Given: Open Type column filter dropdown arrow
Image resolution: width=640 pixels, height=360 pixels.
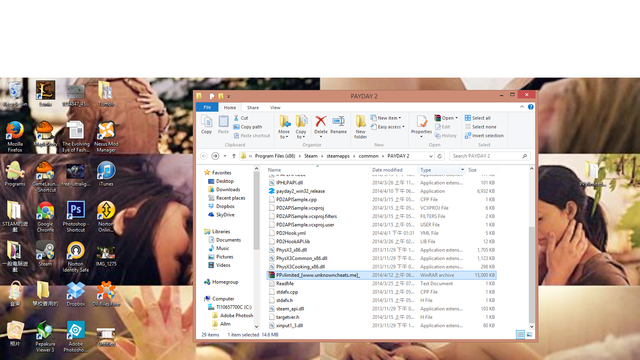Looking at the screenshot, I should 462,170.
